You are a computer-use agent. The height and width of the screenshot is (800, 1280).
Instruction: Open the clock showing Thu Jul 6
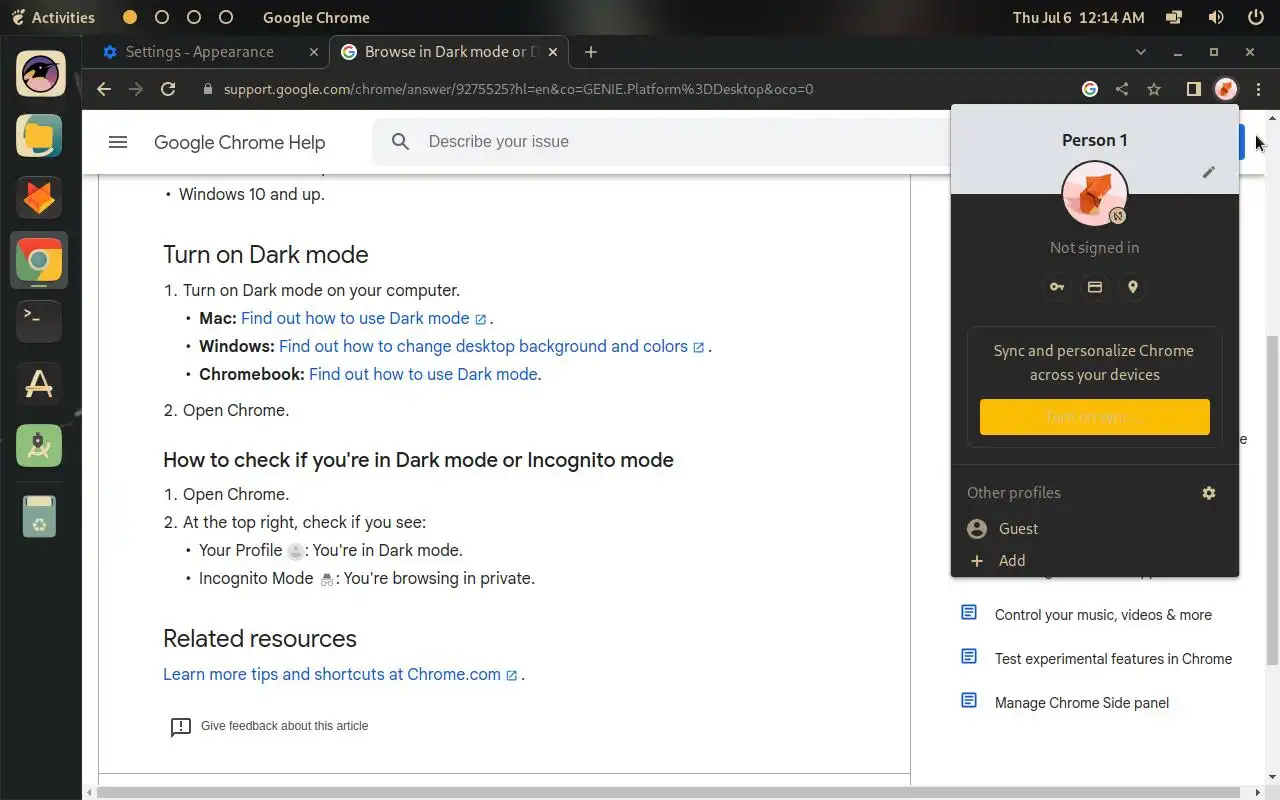pos(1078,17)
